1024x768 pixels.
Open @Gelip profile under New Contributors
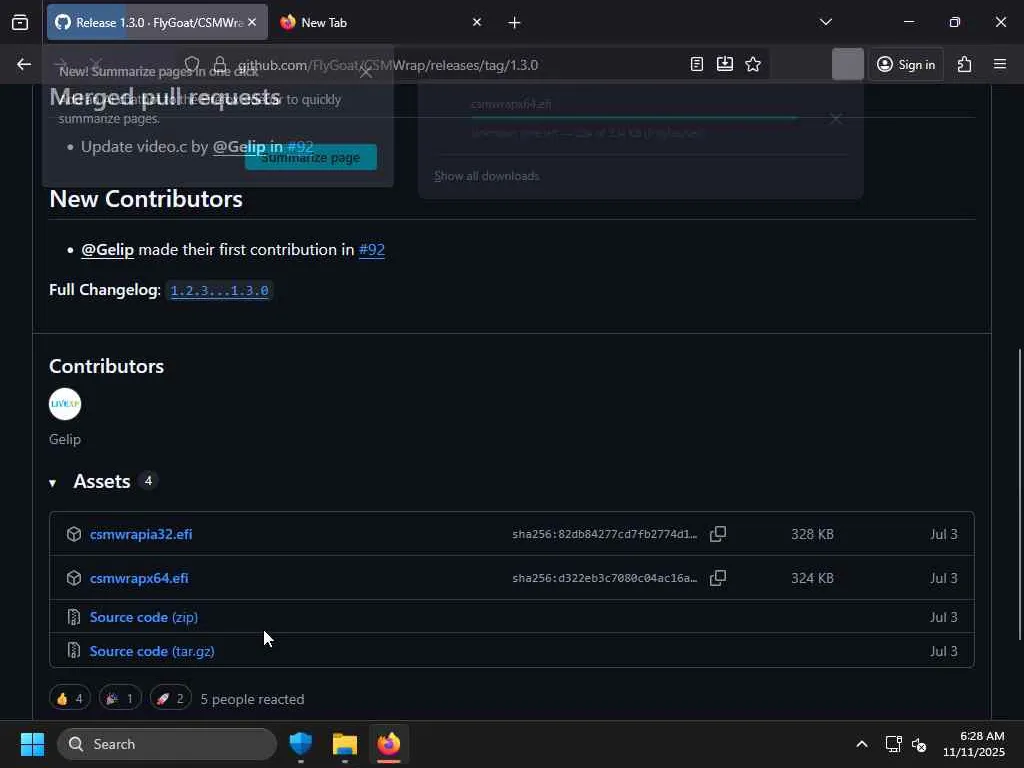click(x=108, y=249)
